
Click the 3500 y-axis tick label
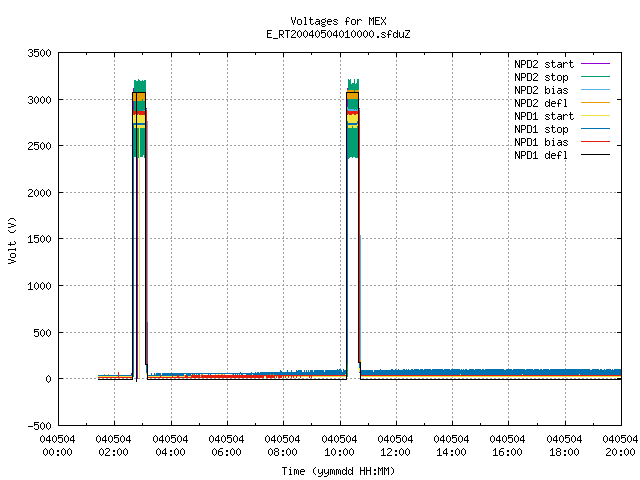39,53
